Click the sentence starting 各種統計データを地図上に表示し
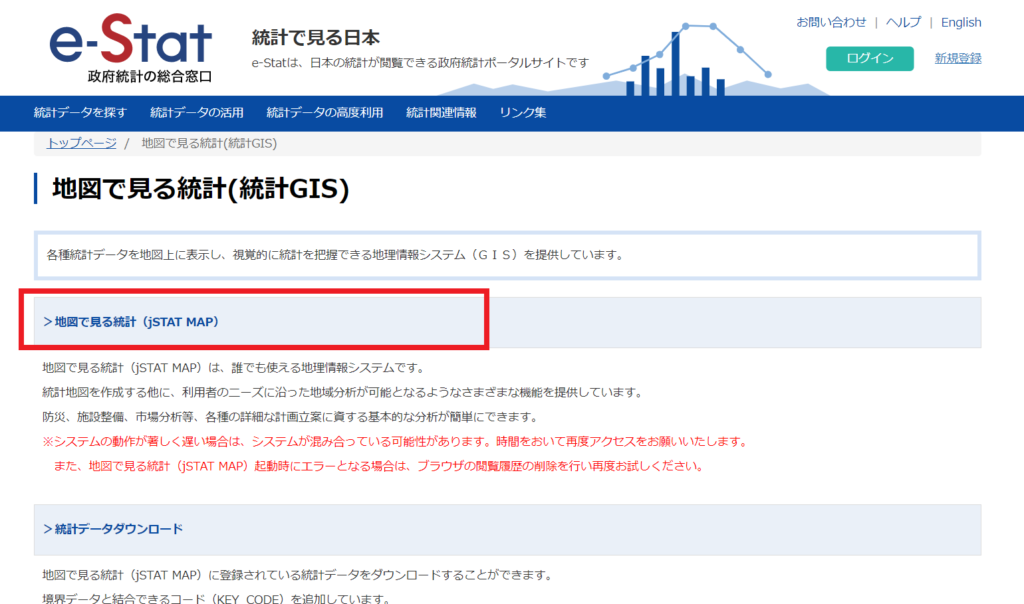 [336, 255]
